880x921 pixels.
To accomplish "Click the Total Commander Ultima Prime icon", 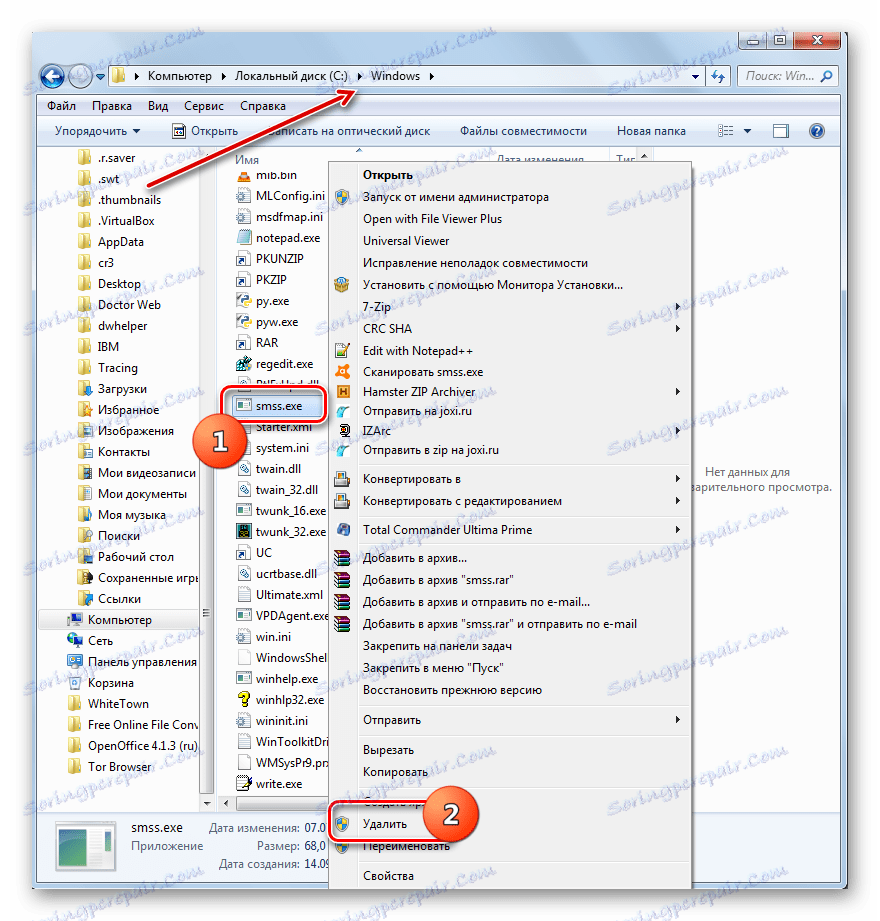I will pos(342,529).
